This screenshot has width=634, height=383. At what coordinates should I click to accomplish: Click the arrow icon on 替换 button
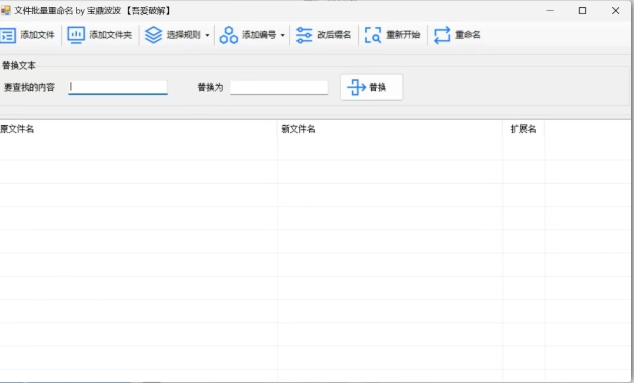click(357, 87)
